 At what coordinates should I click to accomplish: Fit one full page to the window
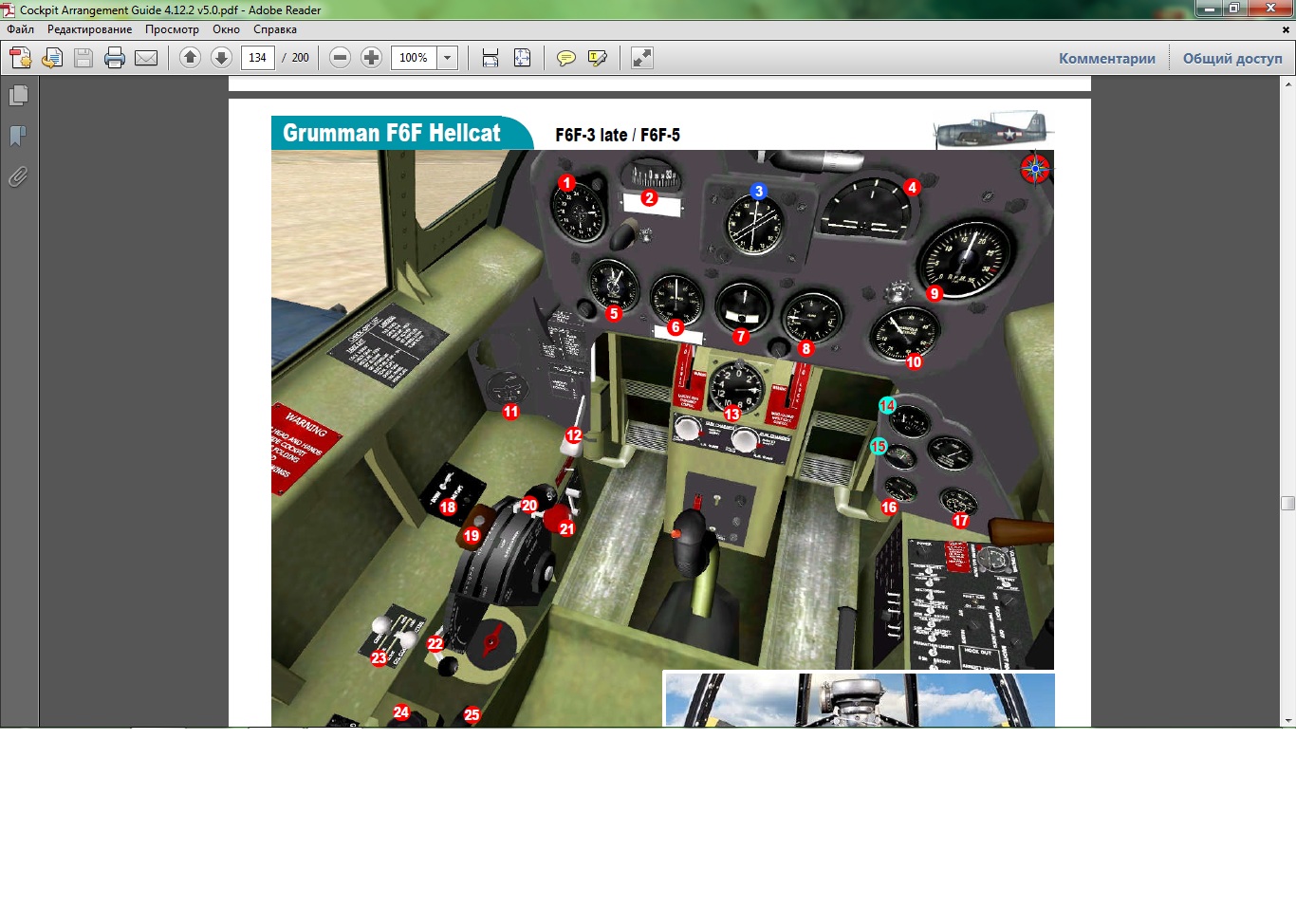522,58
